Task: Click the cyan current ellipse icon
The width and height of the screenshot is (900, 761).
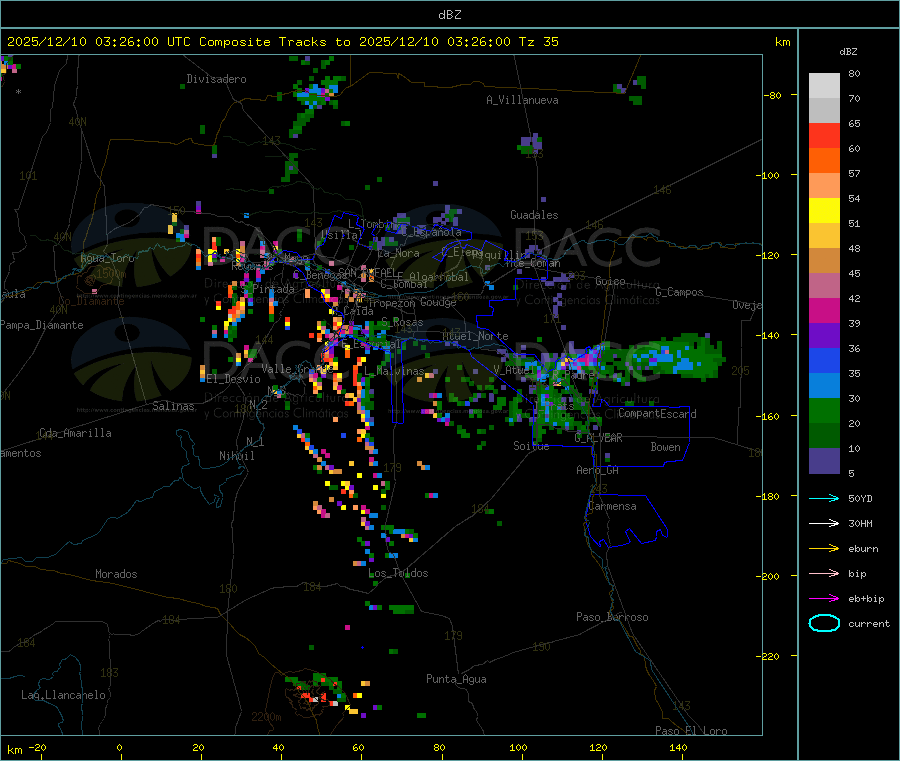Action: pos(824,623)
